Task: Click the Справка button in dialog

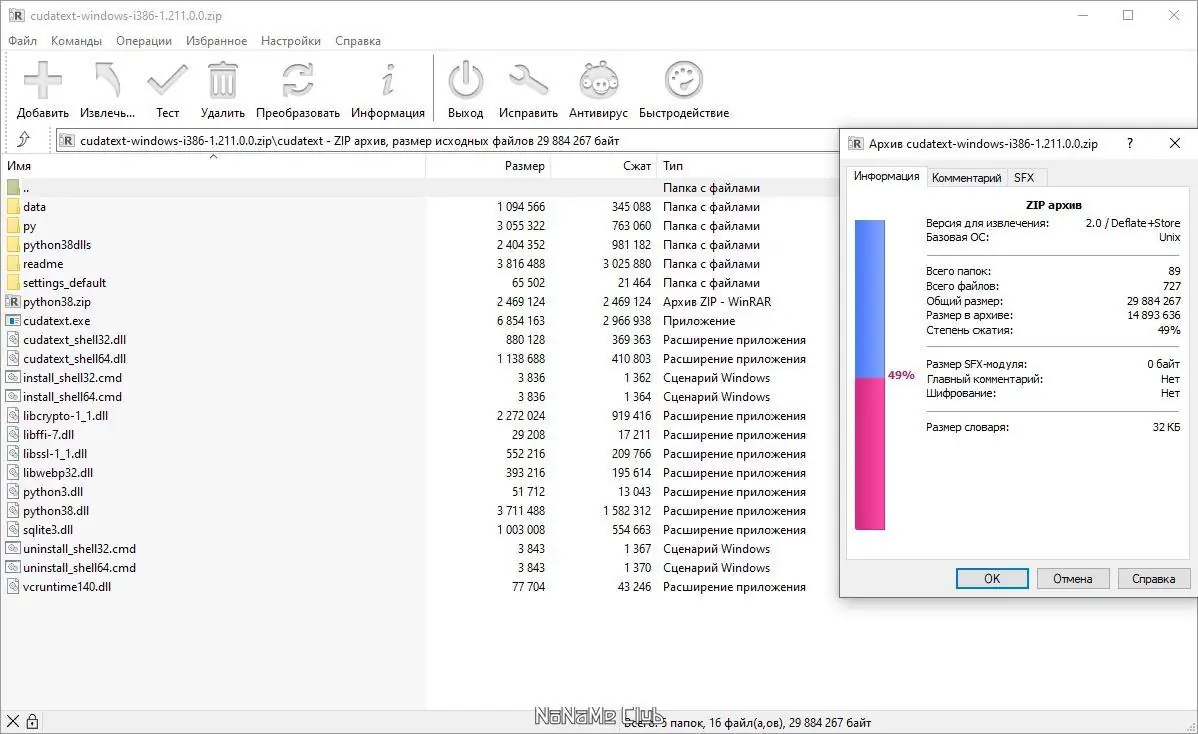Action: [x=1153, y=578]
